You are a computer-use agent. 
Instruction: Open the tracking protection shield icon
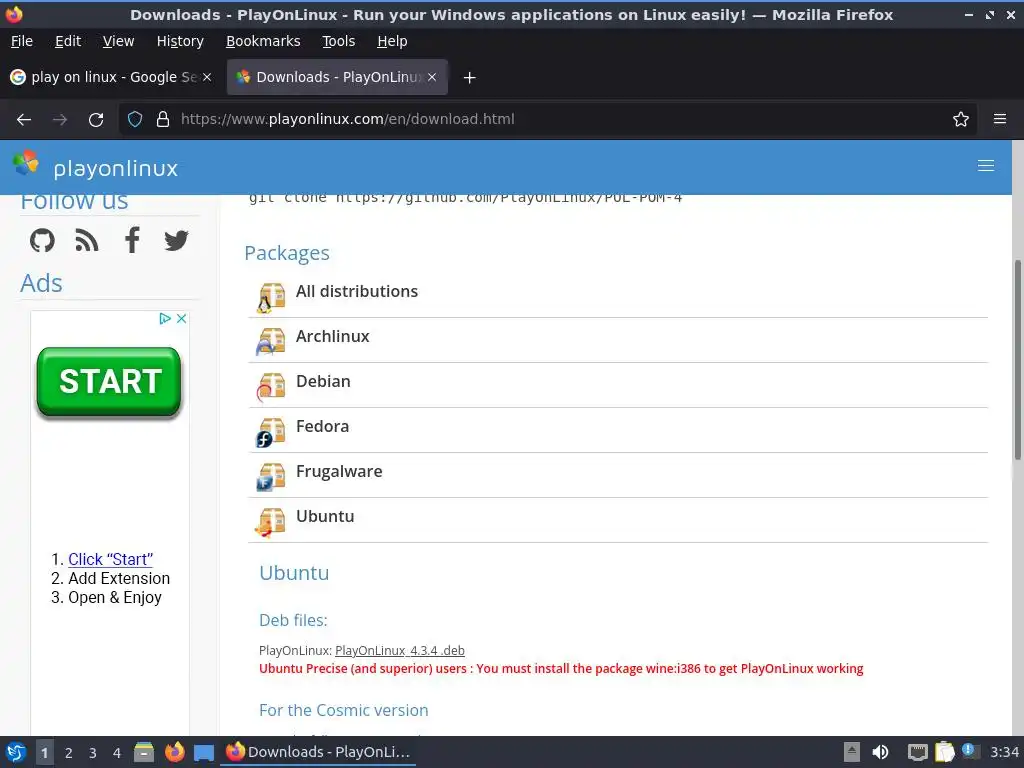tap(135, 119)
